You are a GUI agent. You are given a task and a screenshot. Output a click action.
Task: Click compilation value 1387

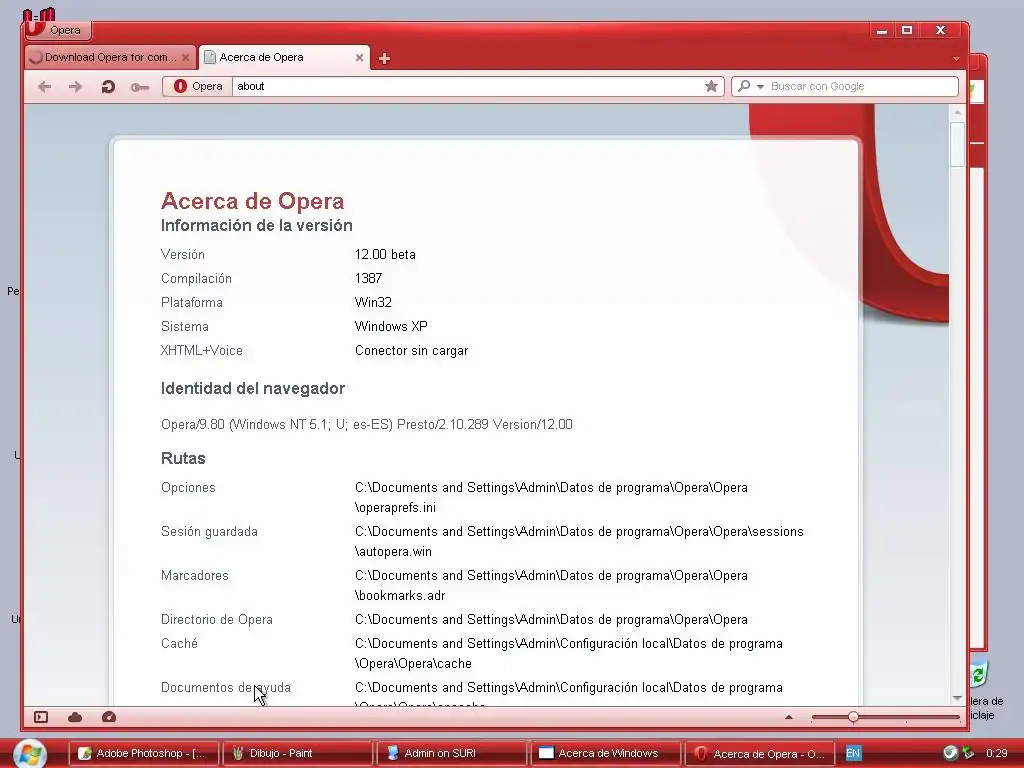(x=368, y=279)
